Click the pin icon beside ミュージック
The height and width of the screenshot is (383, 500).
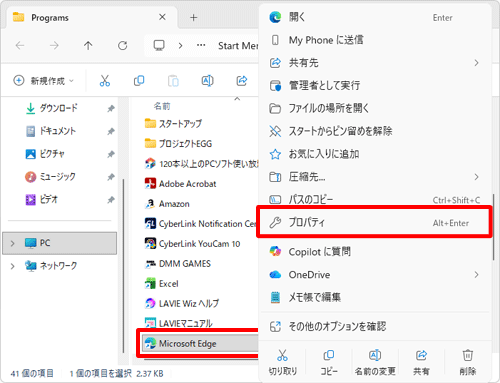[x=111, y=177]
